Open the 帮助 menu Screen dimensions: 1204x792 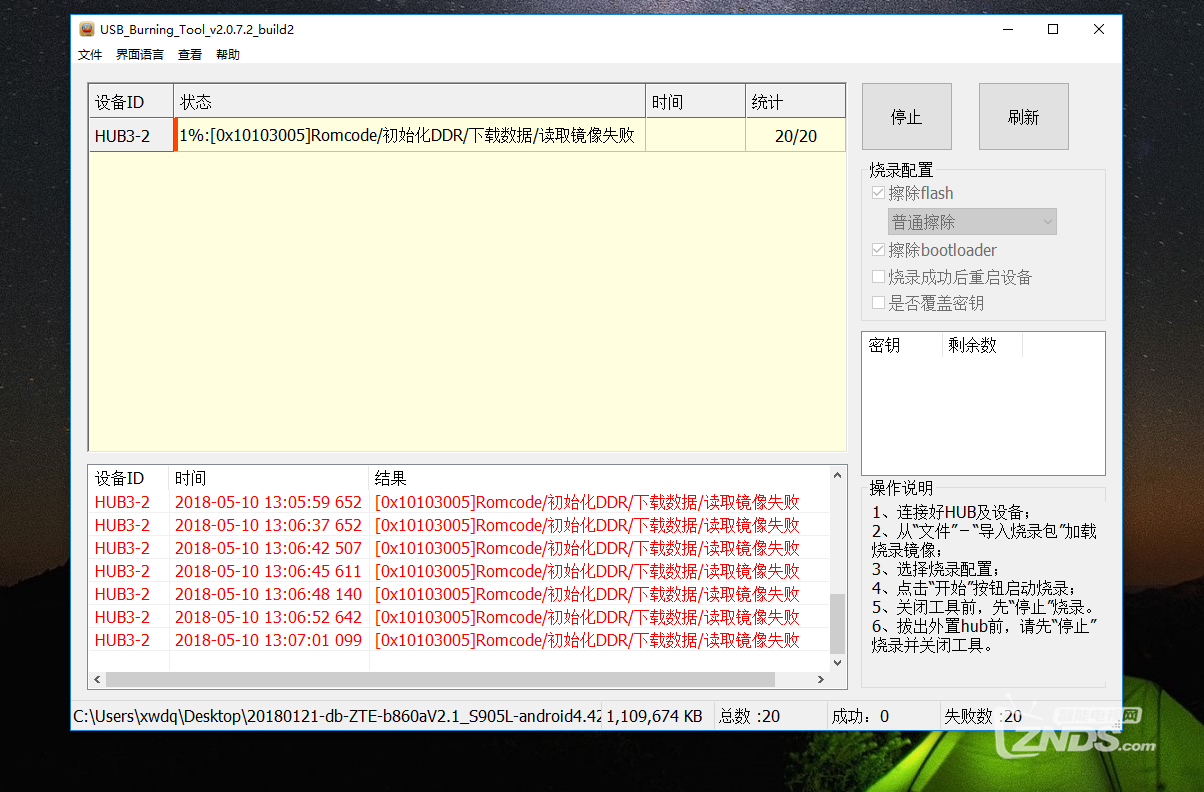point(228,55)
